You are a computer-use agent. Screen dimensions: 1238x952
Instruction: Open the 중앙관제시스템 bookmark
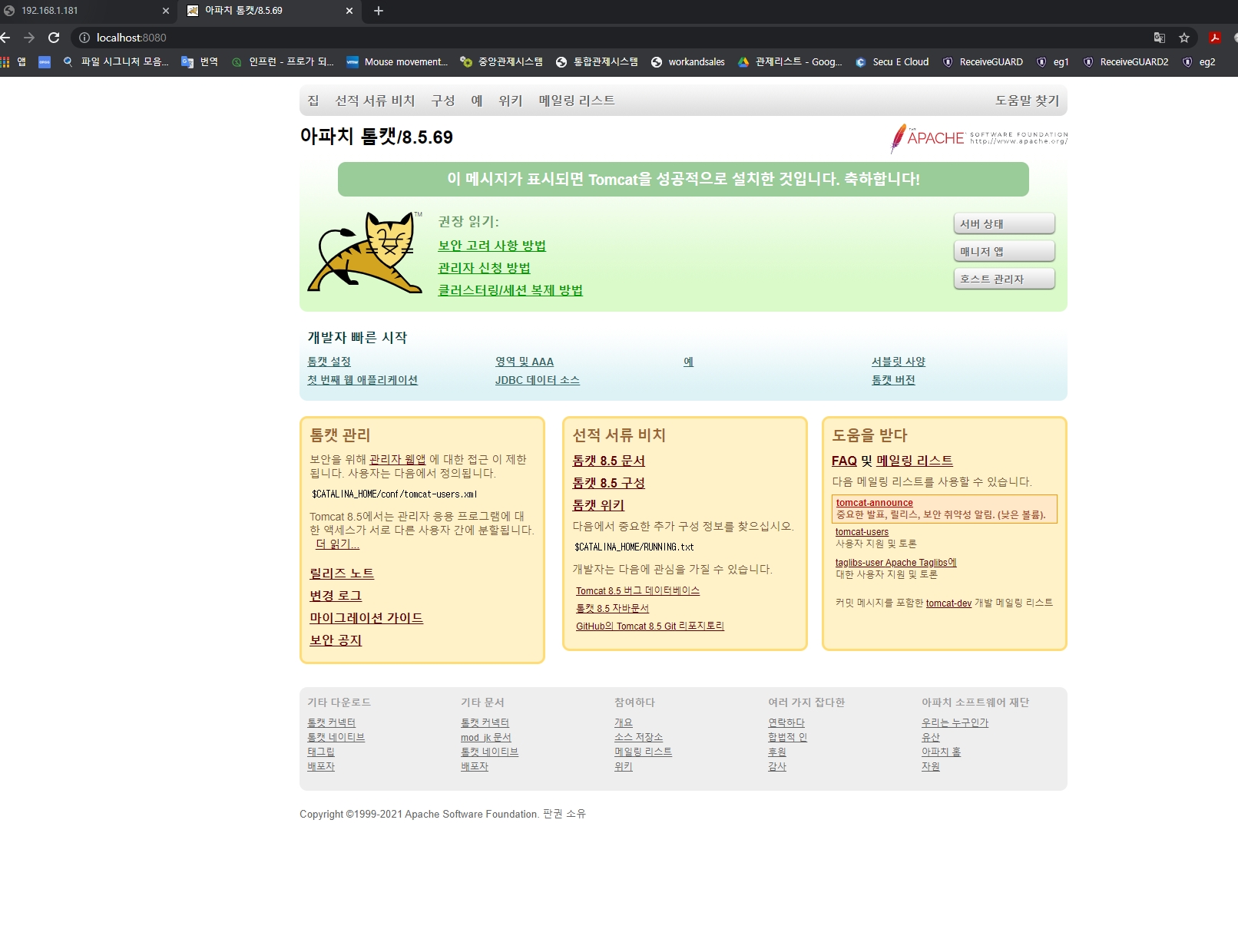click(x=501, y=62)
